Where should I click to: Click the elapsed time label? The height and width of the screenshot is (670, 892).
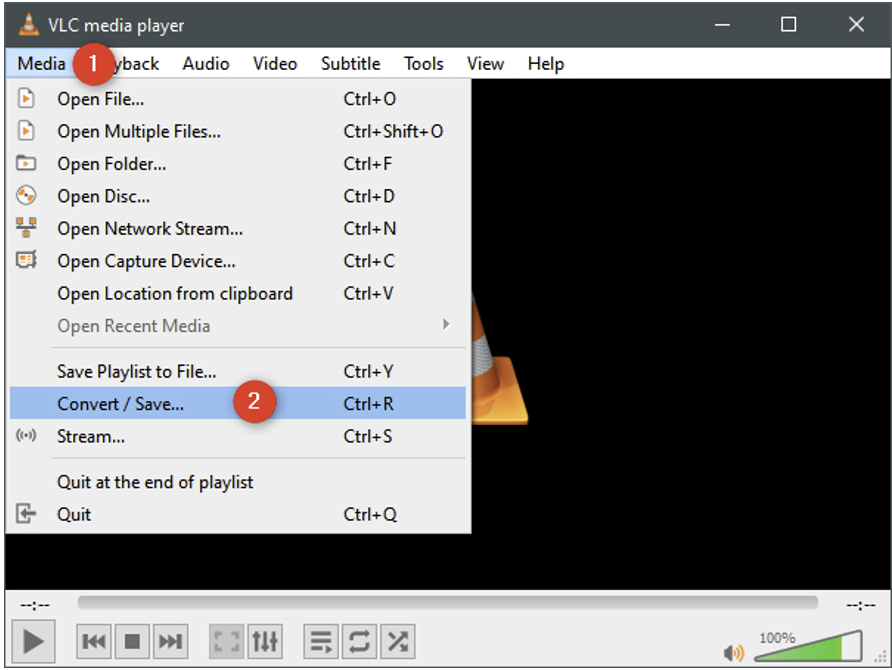[35, 605]
